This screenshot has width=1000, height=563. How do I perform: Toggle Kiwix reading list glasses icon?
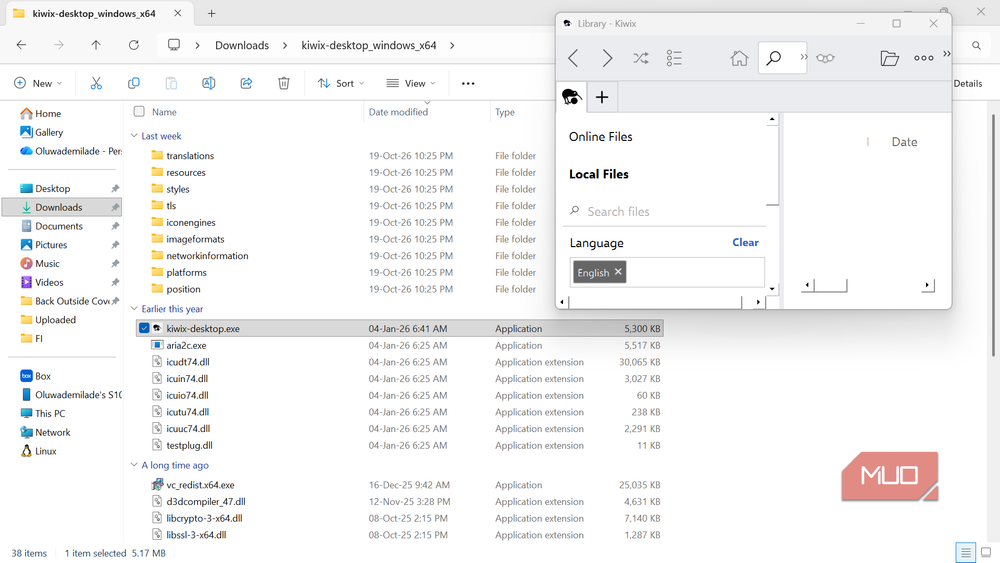click(x=825, y=58)
